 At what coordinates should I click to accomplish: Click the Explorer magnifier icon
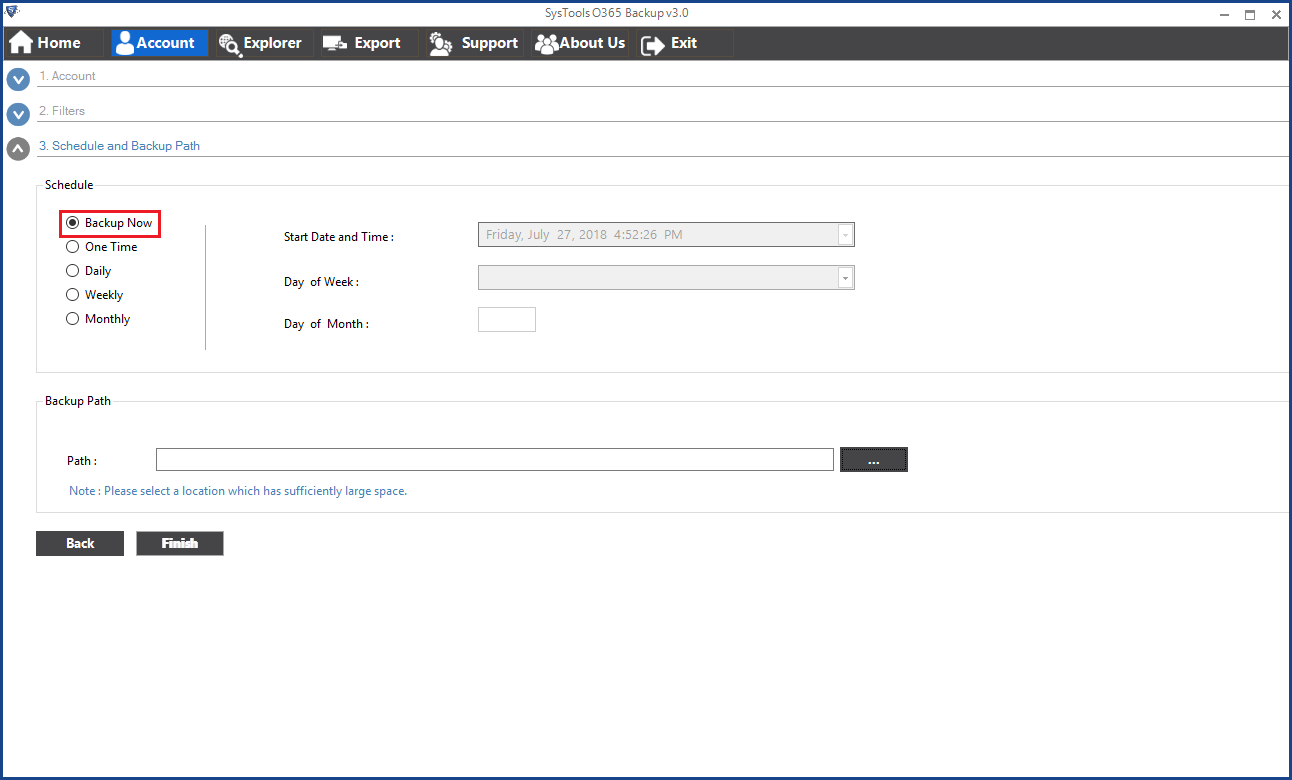229,44
